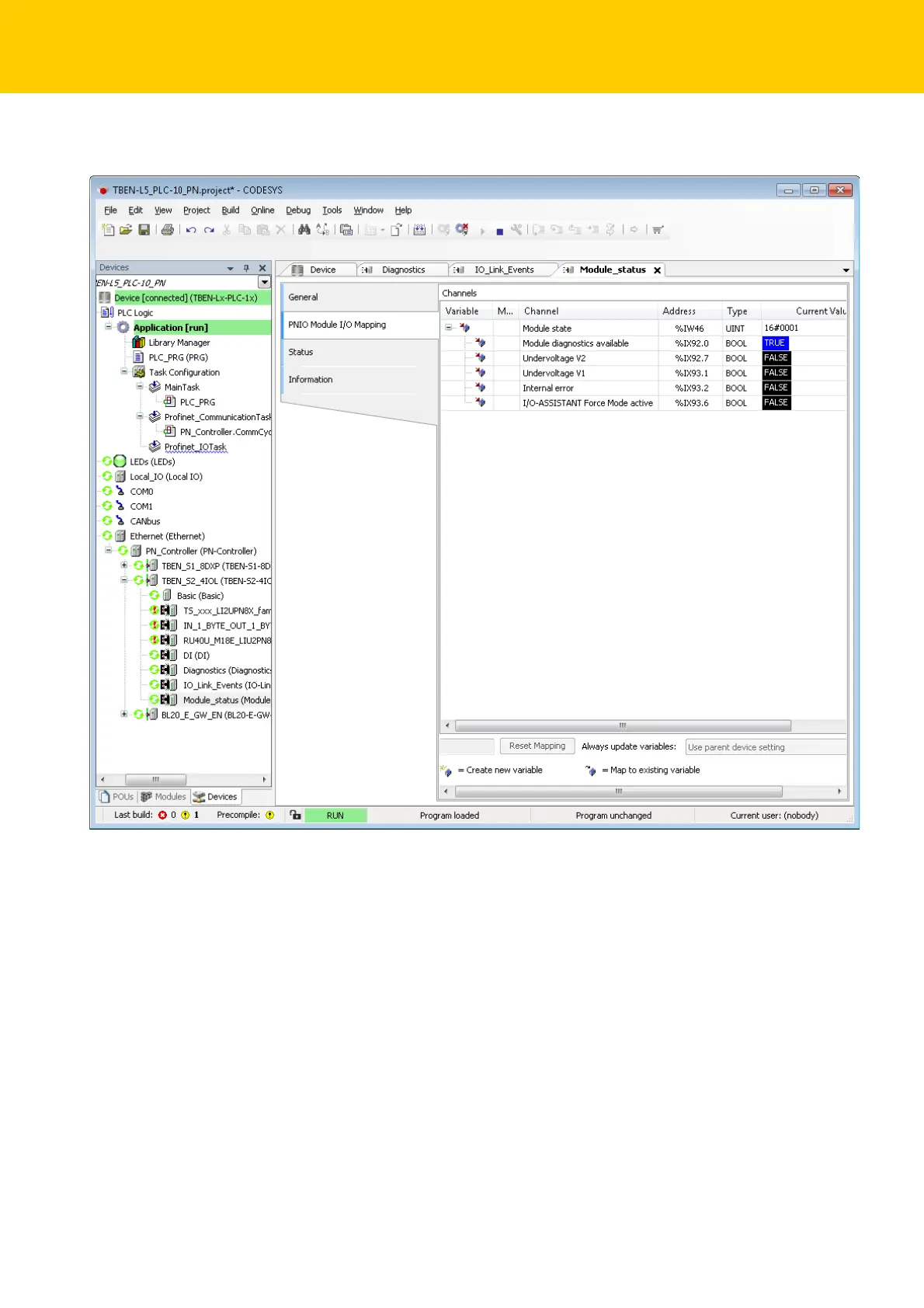Select the General side tab
Screen dimensions: 924x1308
point(359,297)
